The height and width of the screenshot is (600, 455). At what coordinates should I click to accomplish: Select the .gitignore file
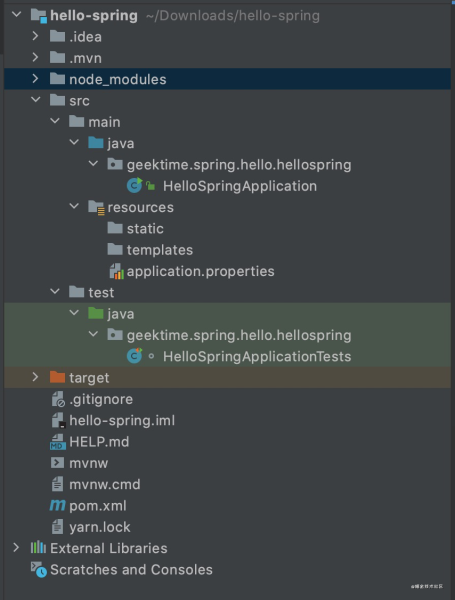coord(101,399)
